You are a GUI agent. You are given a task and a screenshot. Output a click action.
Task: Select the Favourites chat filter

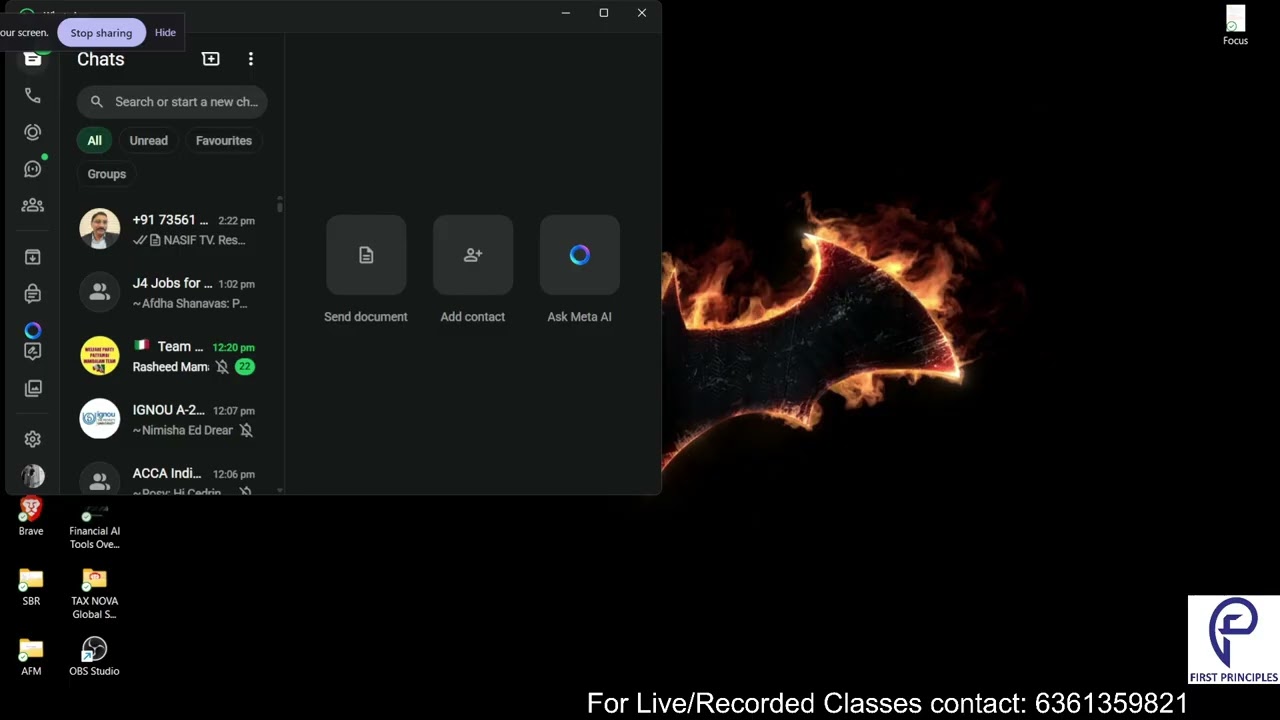[223, 141]
